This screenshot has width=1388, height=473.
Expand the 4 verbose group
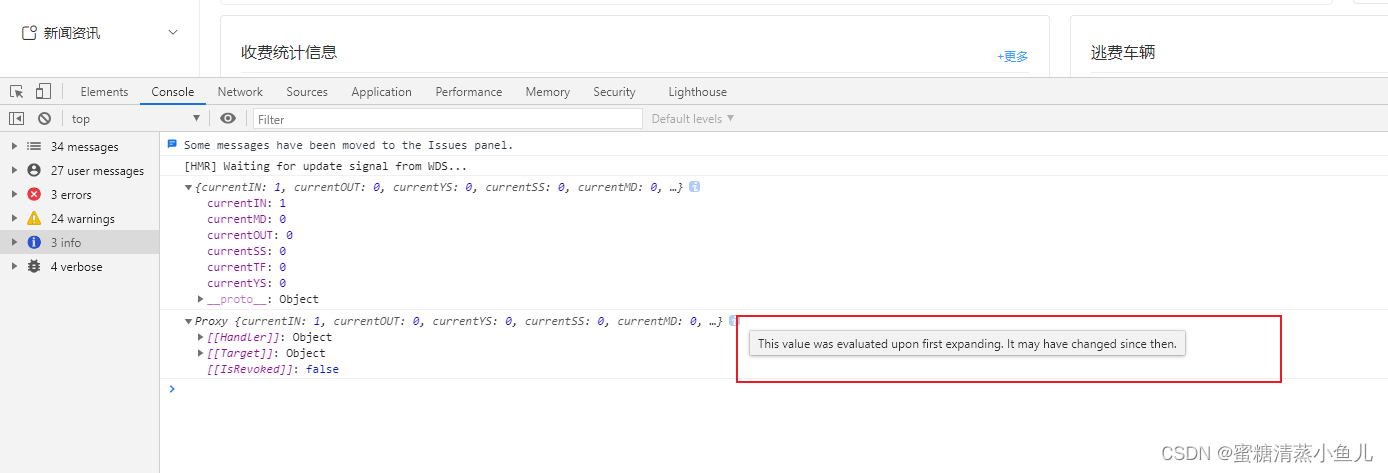point(14,267)
